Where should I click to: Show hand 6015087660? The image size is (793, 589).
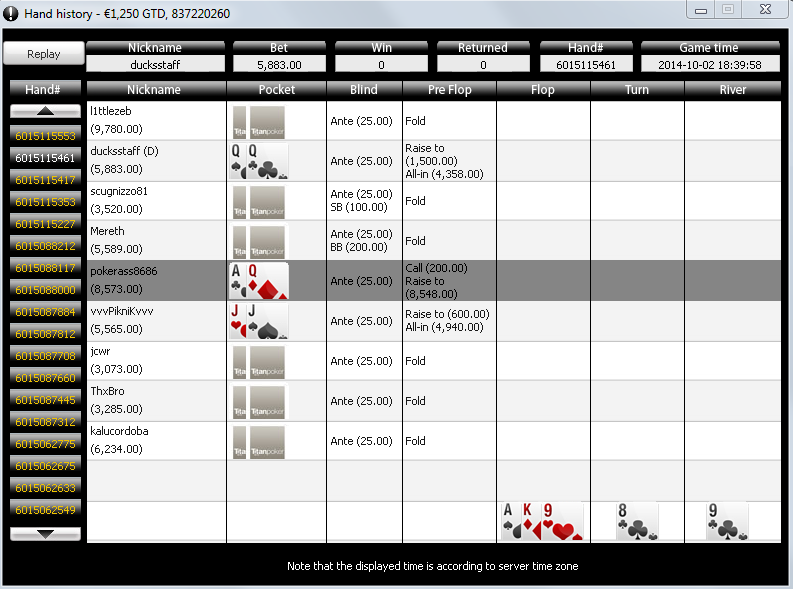(45, 378)
